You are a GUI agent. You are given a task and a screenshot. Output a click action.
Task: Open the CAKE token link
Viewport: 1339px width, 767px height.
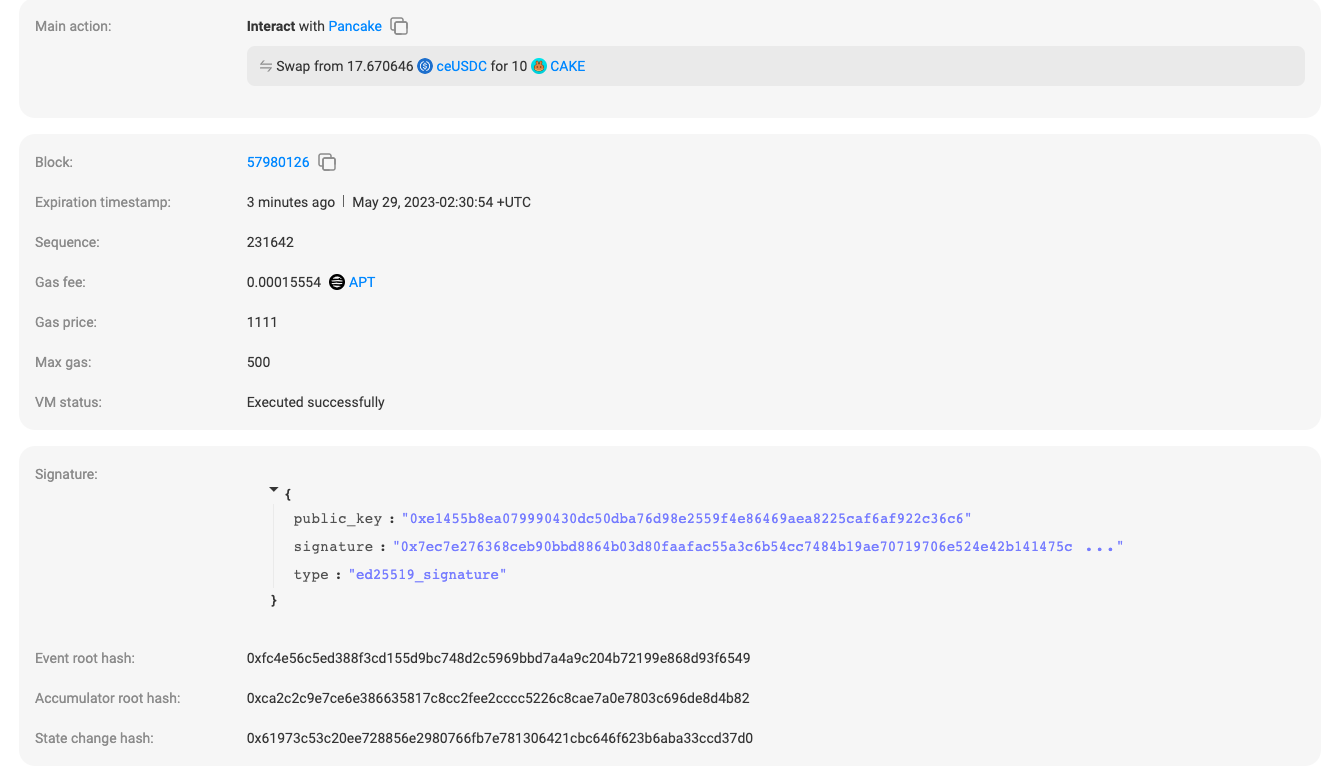[567, 66]
